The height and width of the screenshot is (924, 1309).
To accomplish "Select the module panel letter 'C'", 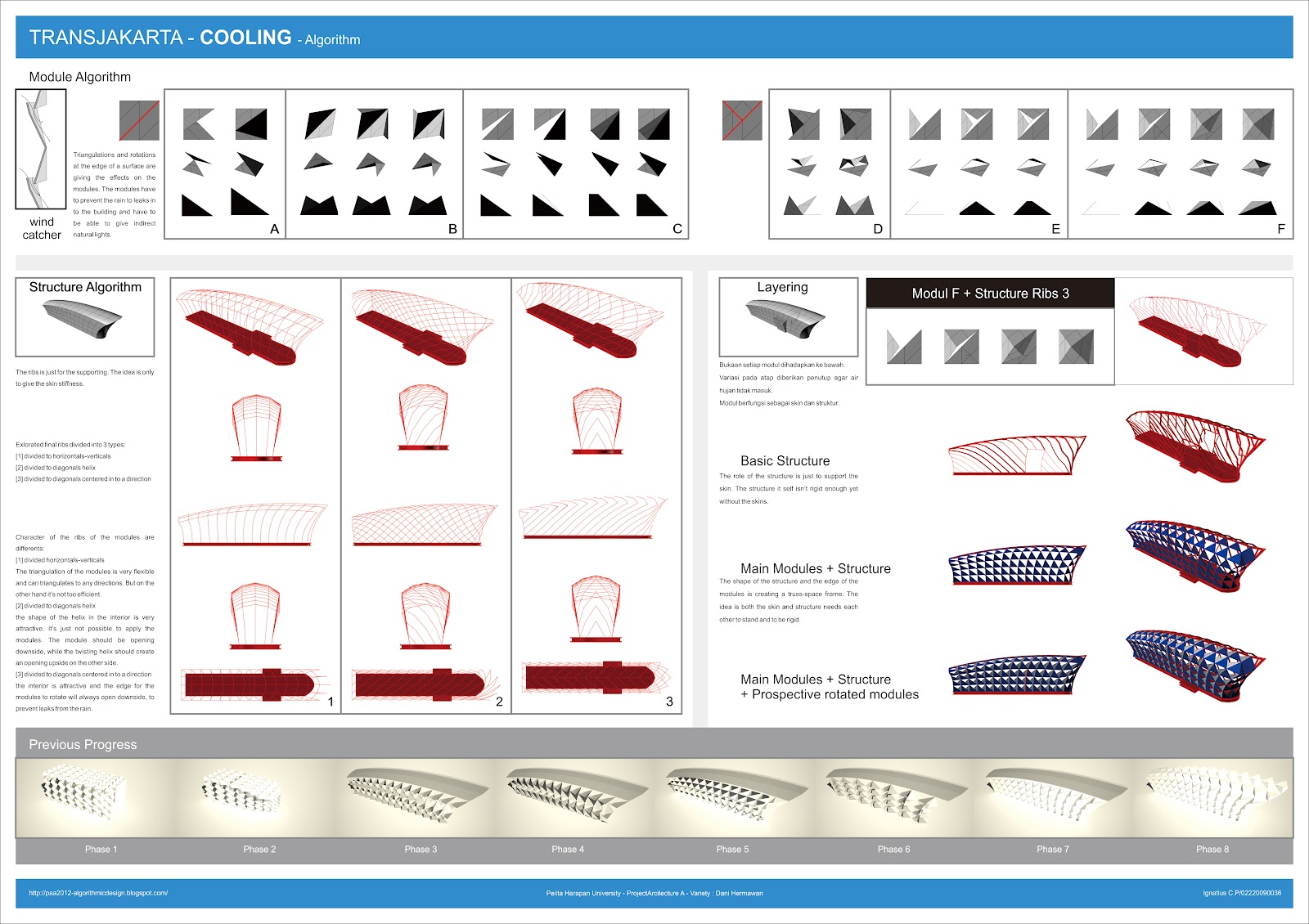I will [677, 229].
